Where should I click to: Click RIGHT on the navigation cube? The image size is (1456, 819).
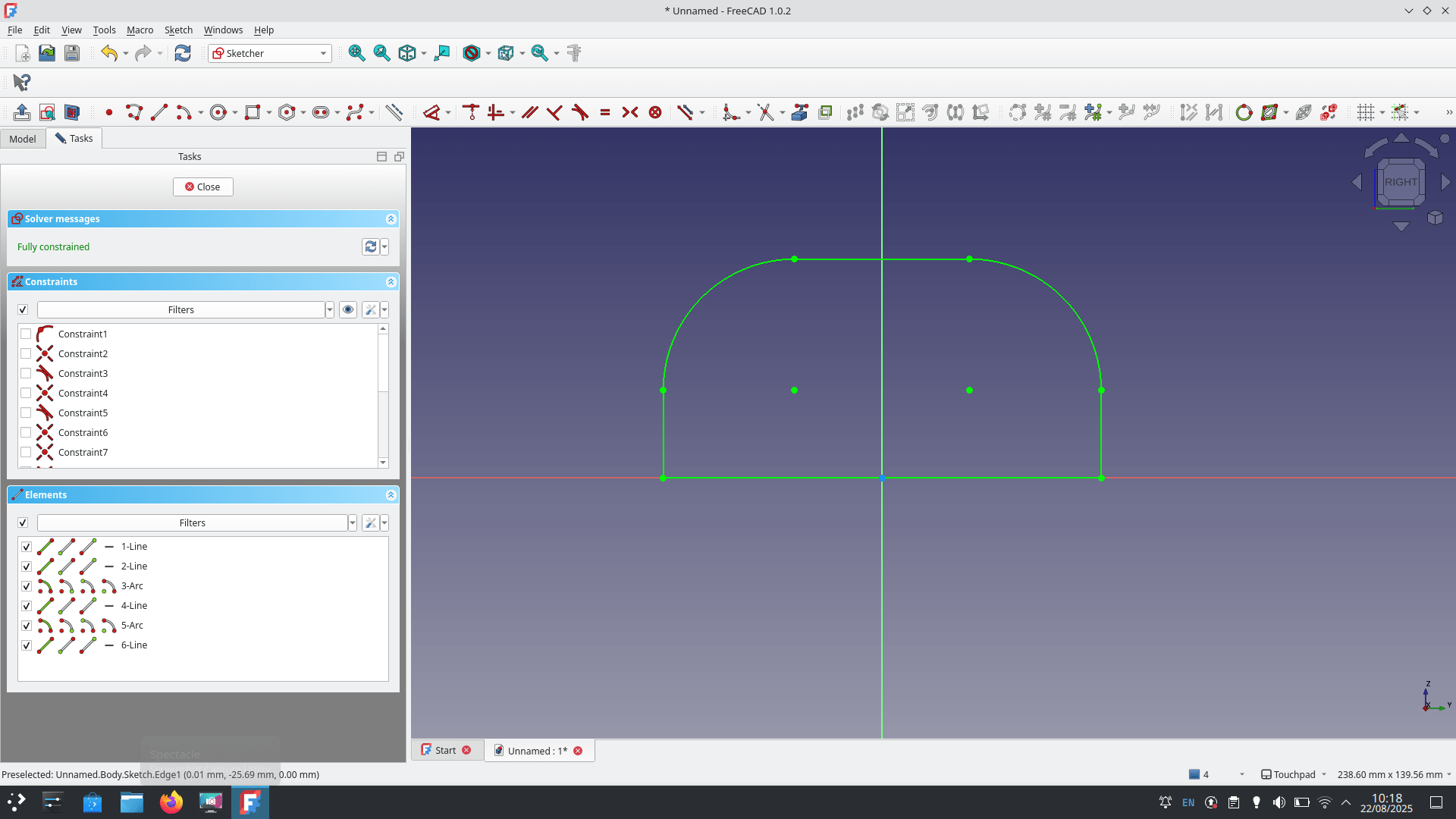[1401, 182]
